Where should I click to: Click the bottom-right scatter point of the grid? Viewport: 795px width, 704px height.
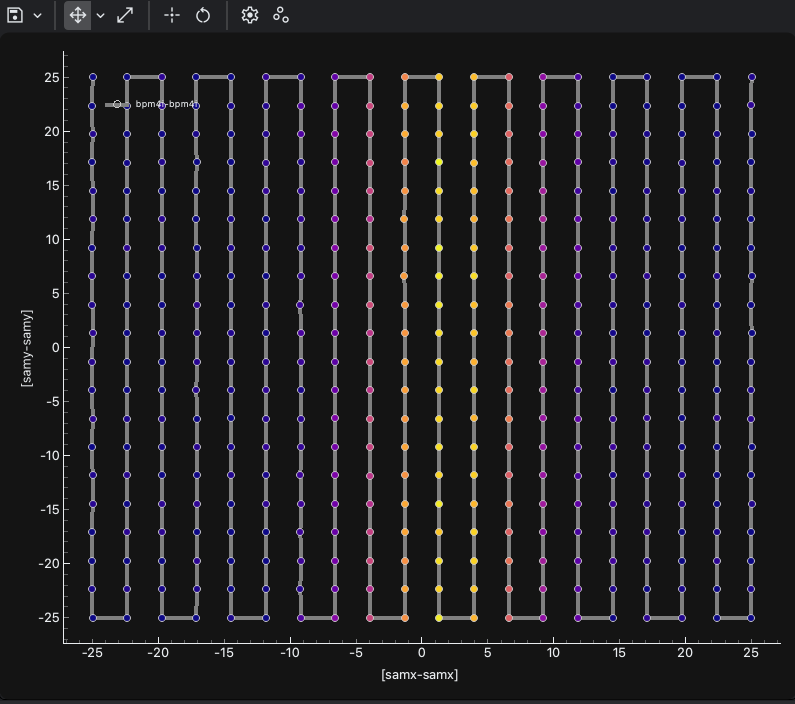pos(752,618)
